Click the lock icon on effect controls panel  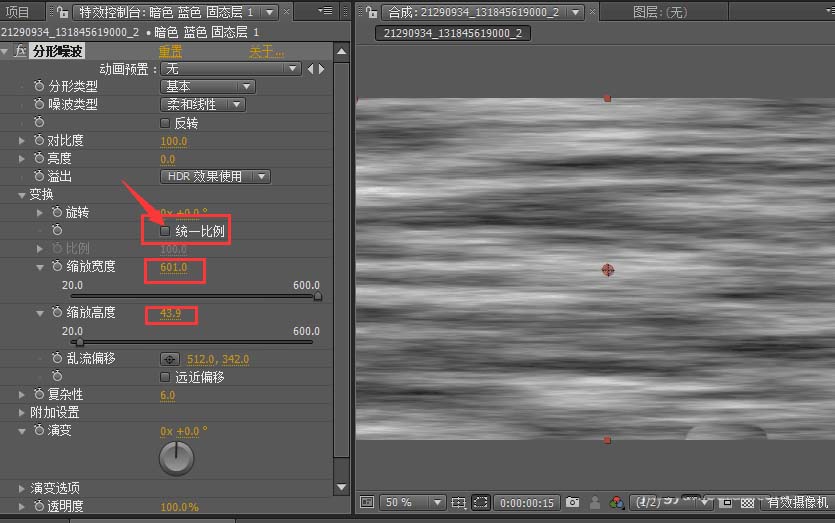click(62, 12)
